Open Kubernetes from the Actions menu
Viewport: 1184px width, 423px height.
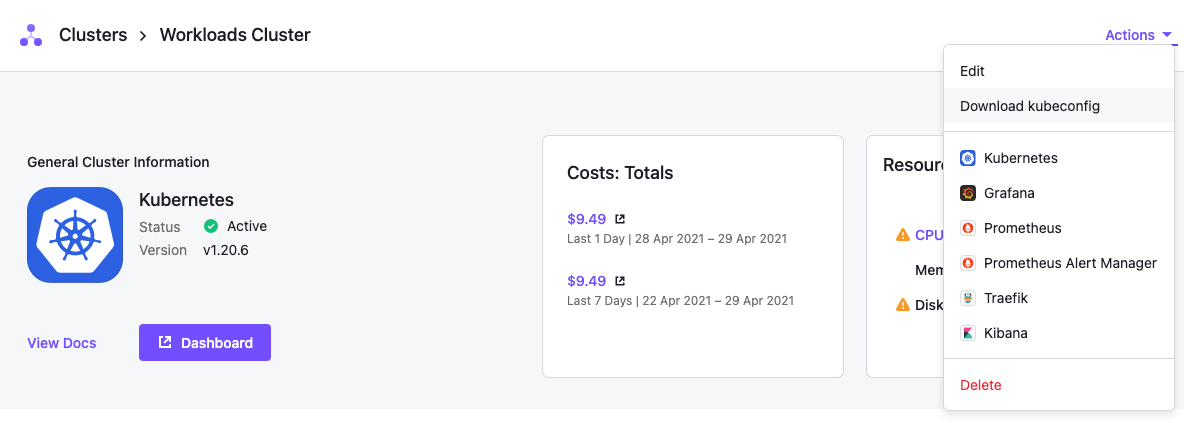tap(1058, 159)
